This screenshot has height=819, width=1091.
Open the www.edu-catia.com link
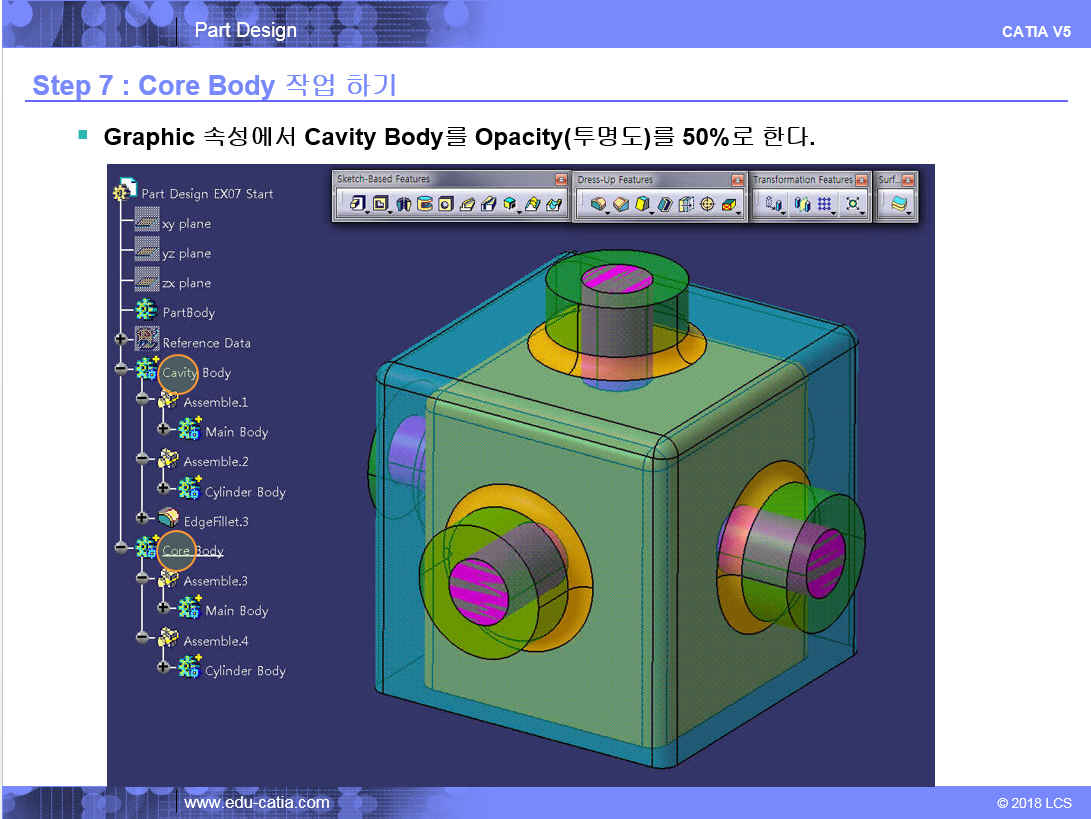257,802
